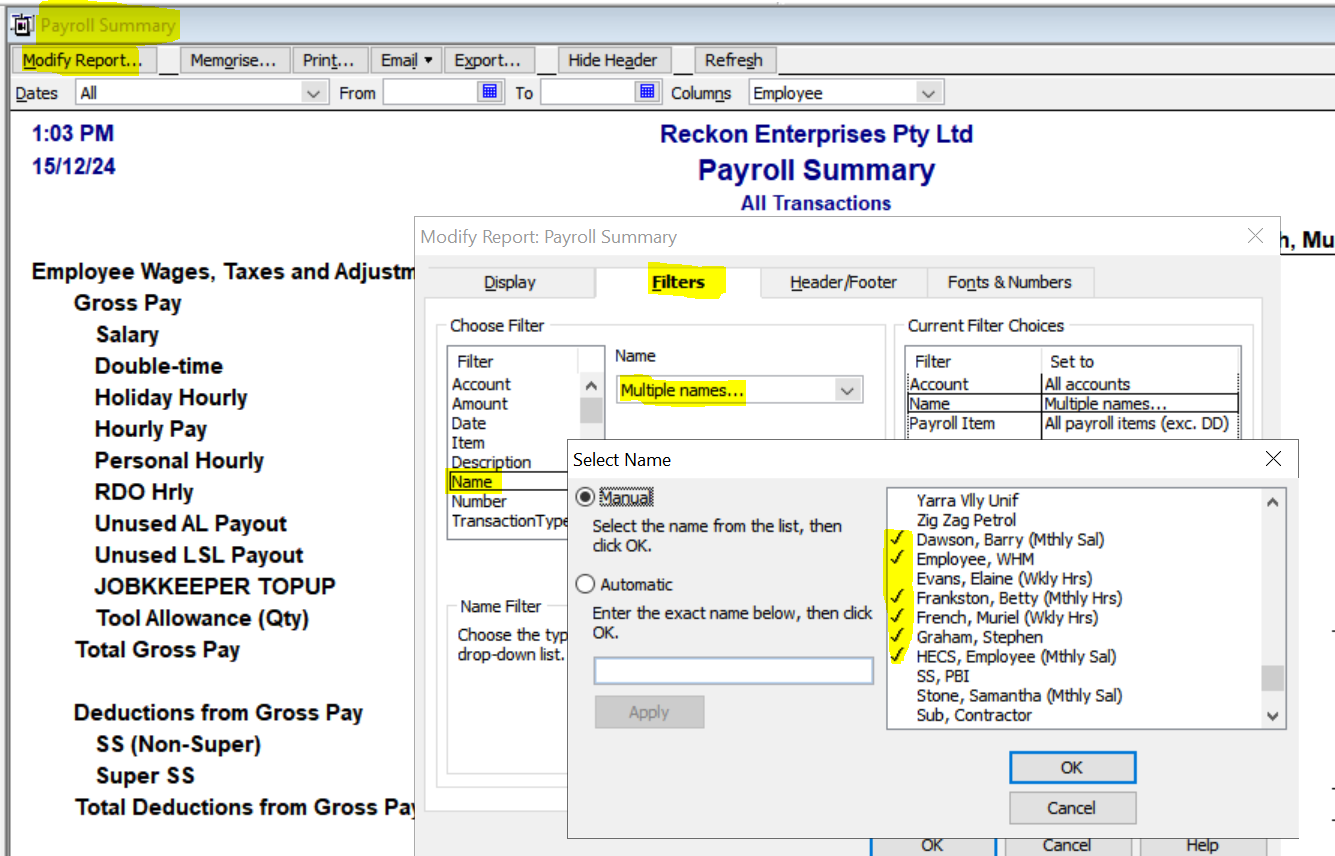Click the Export button
Screen dimensions: 1335x856
pos(488,60)
